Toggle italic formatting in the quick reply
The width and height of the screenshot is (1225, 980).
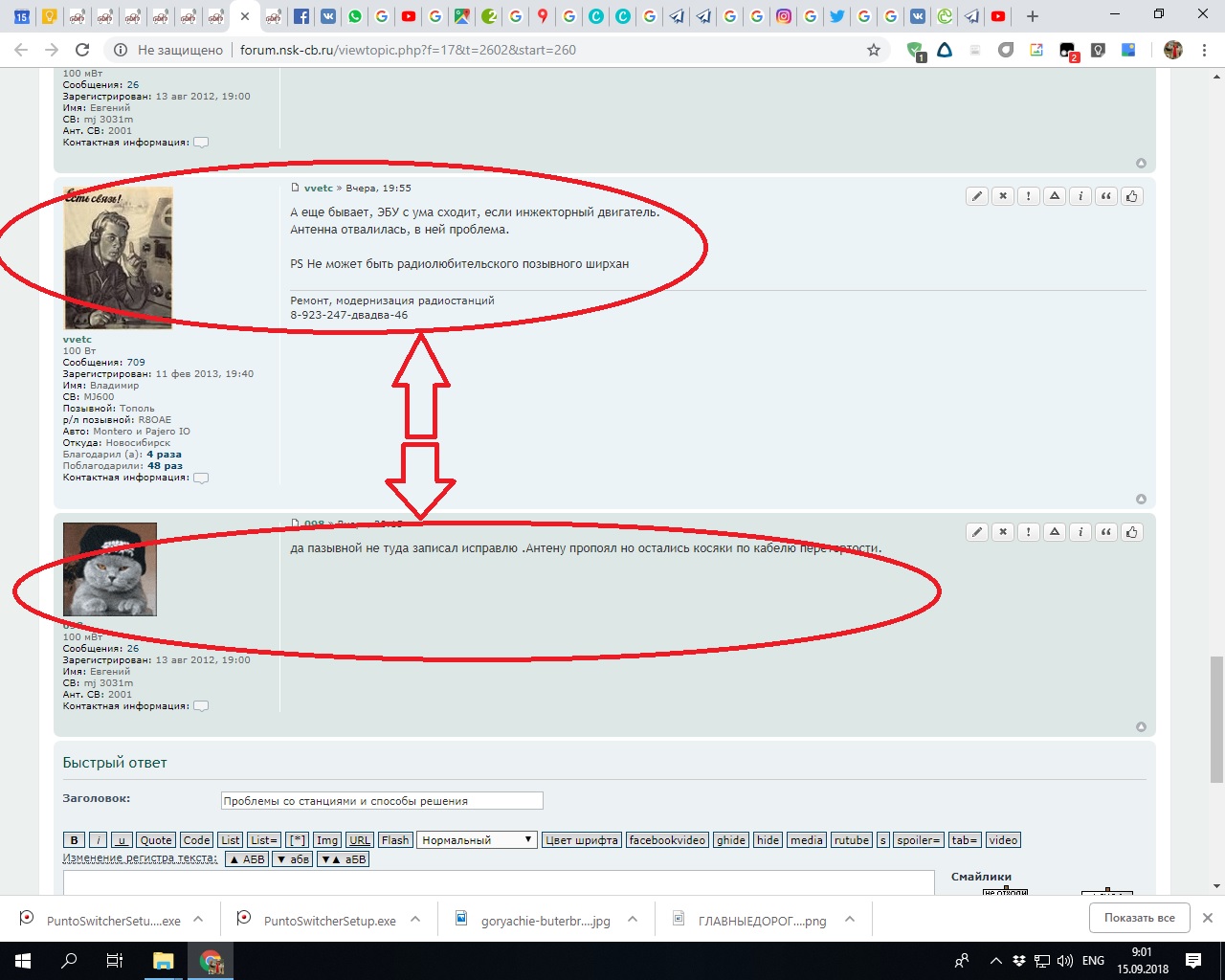(98, 840)
